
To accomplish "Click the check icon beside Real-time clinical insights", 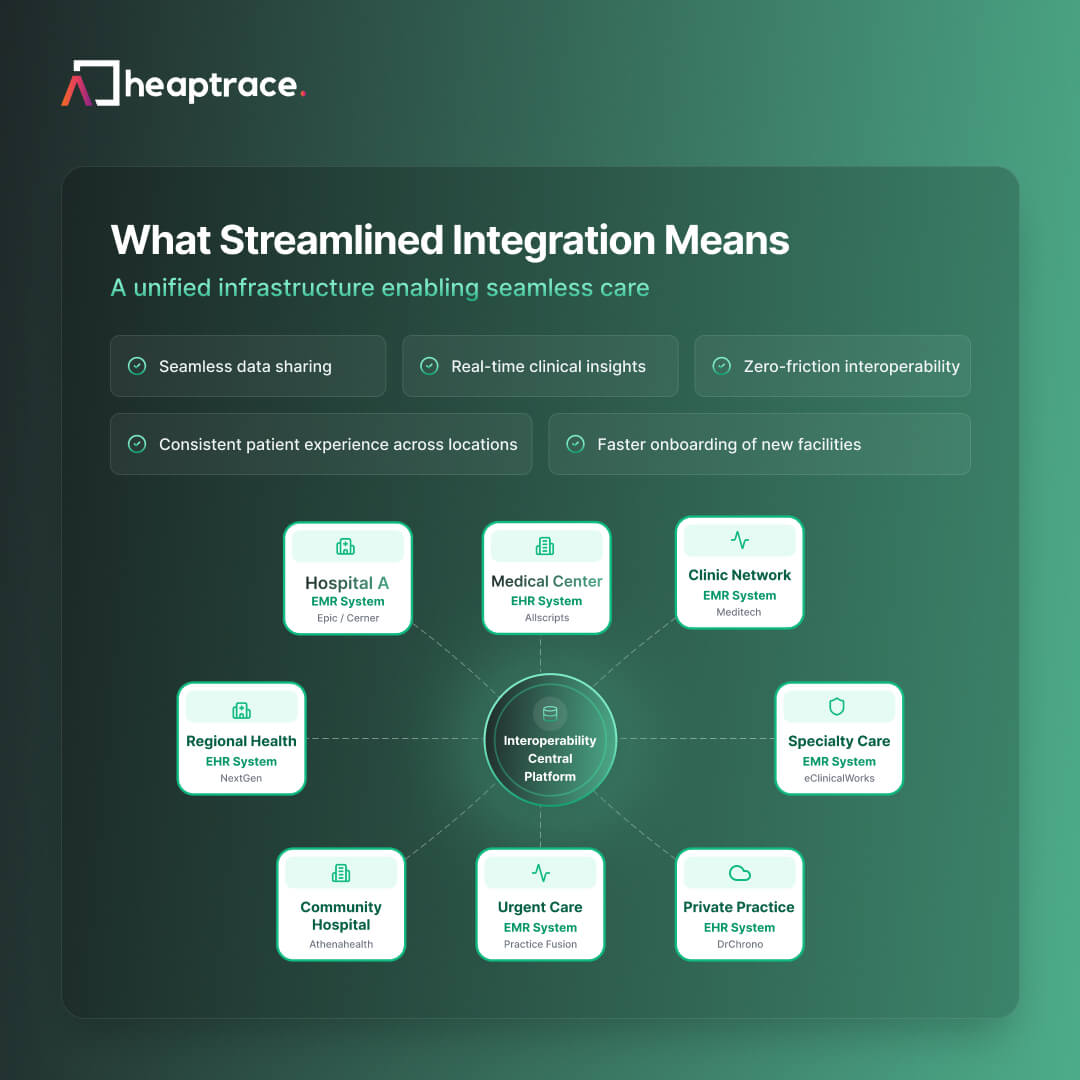I will click(429, 366).
